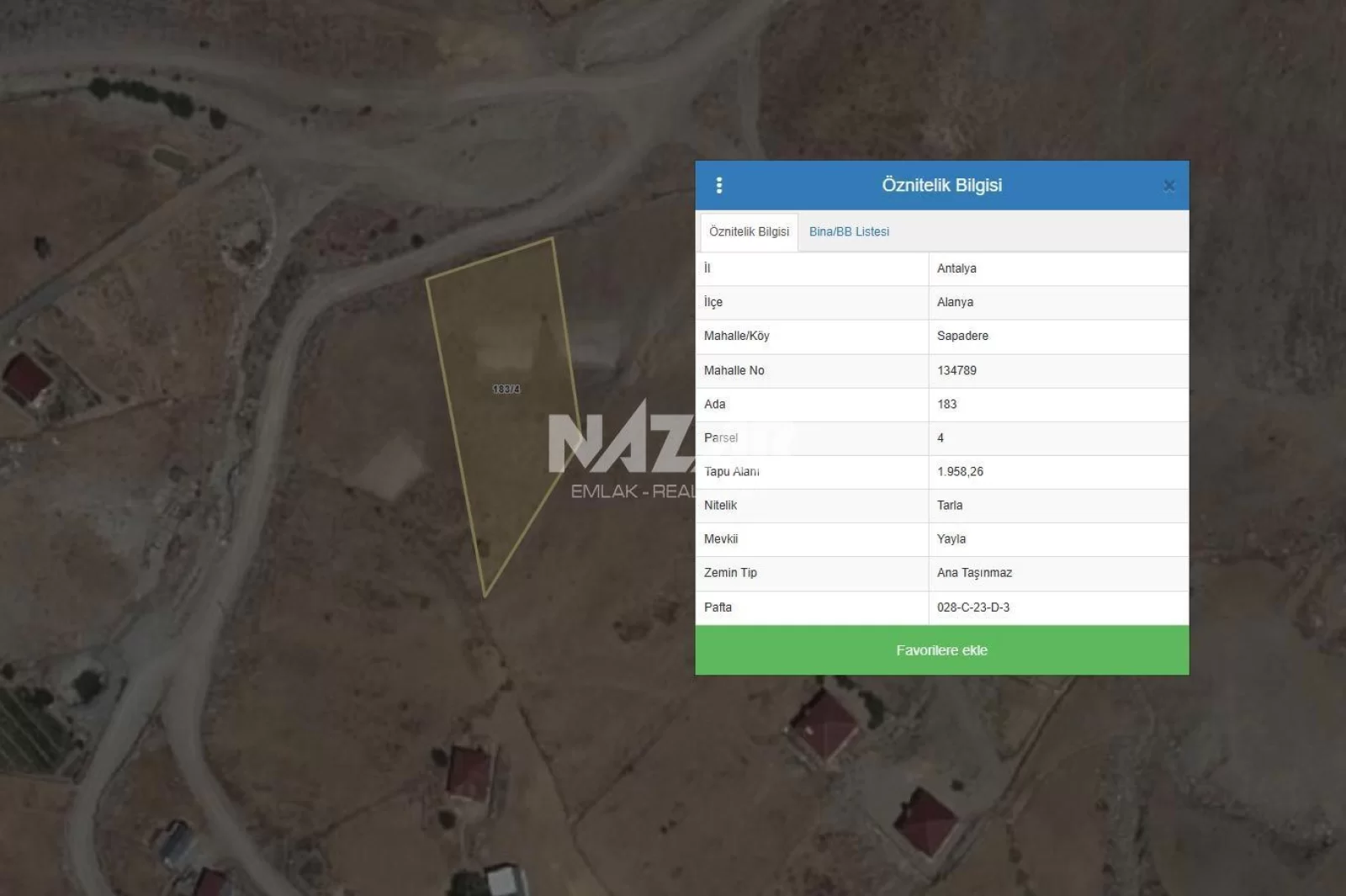Select the Sapadere Mahalle/Köy value
1346x896 pixels.
pyautogui.click(x=962, y=336)
